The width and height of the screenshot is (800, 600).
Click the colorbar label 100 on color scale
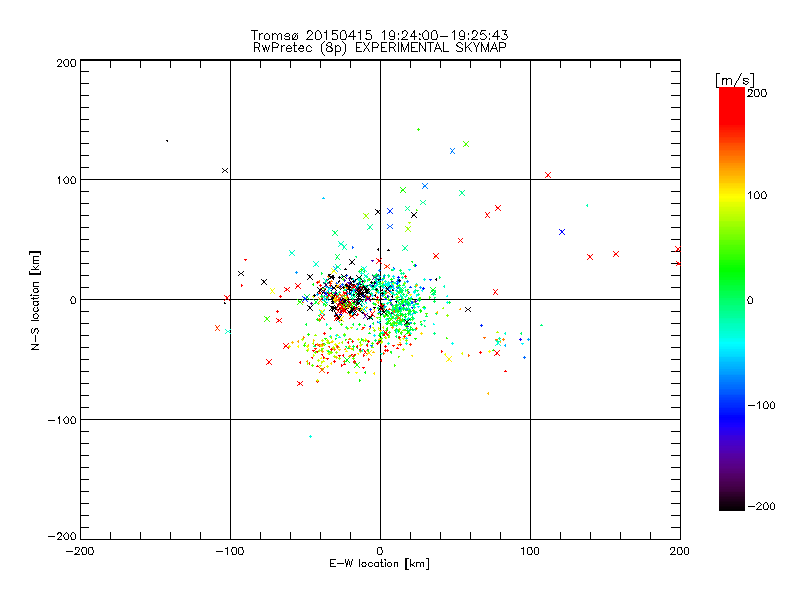coord(757,195)
